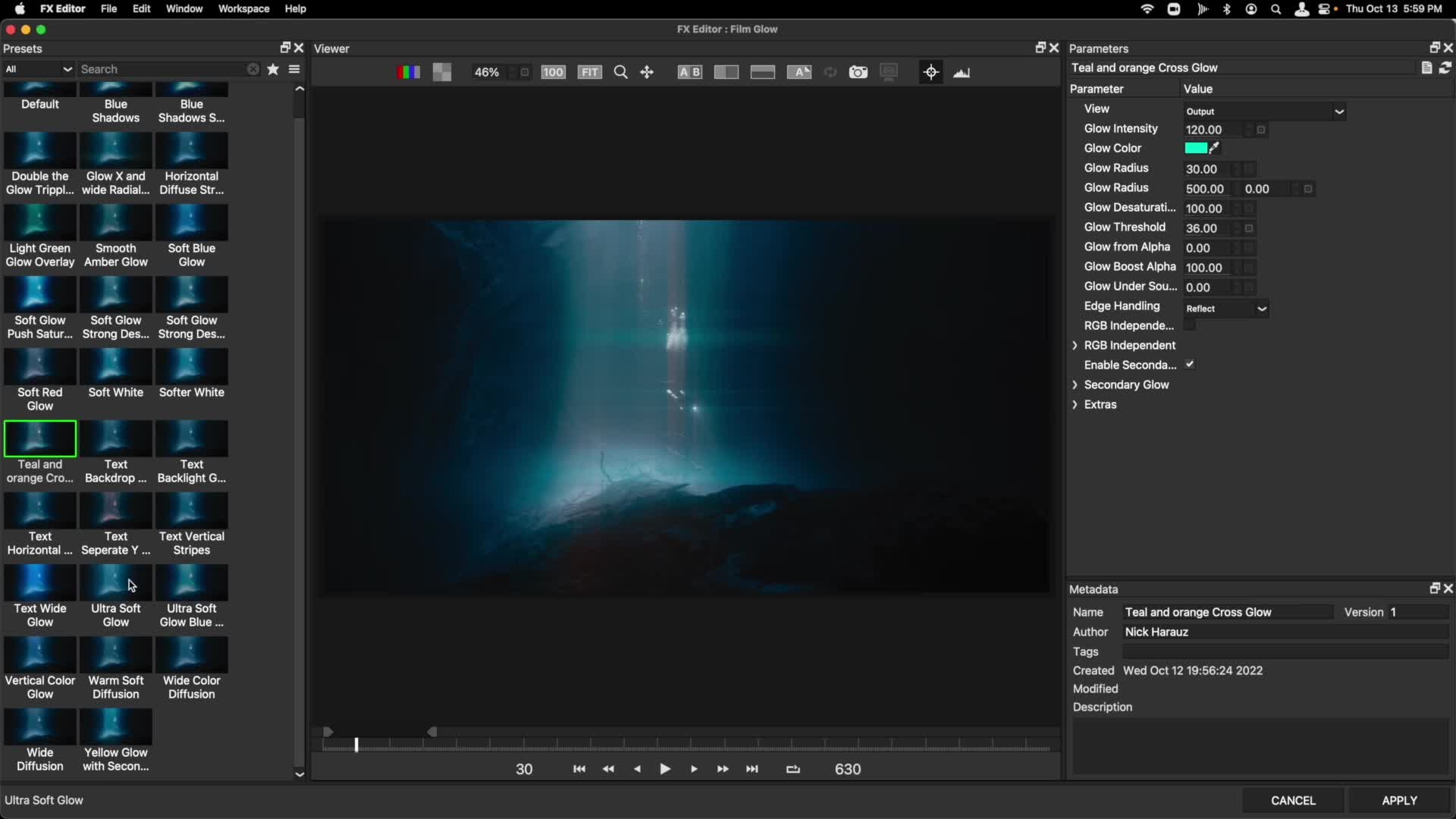This screenshot has width=1456, height=819.
Task: Select the pan move tool icon
Action: (647, 72)
